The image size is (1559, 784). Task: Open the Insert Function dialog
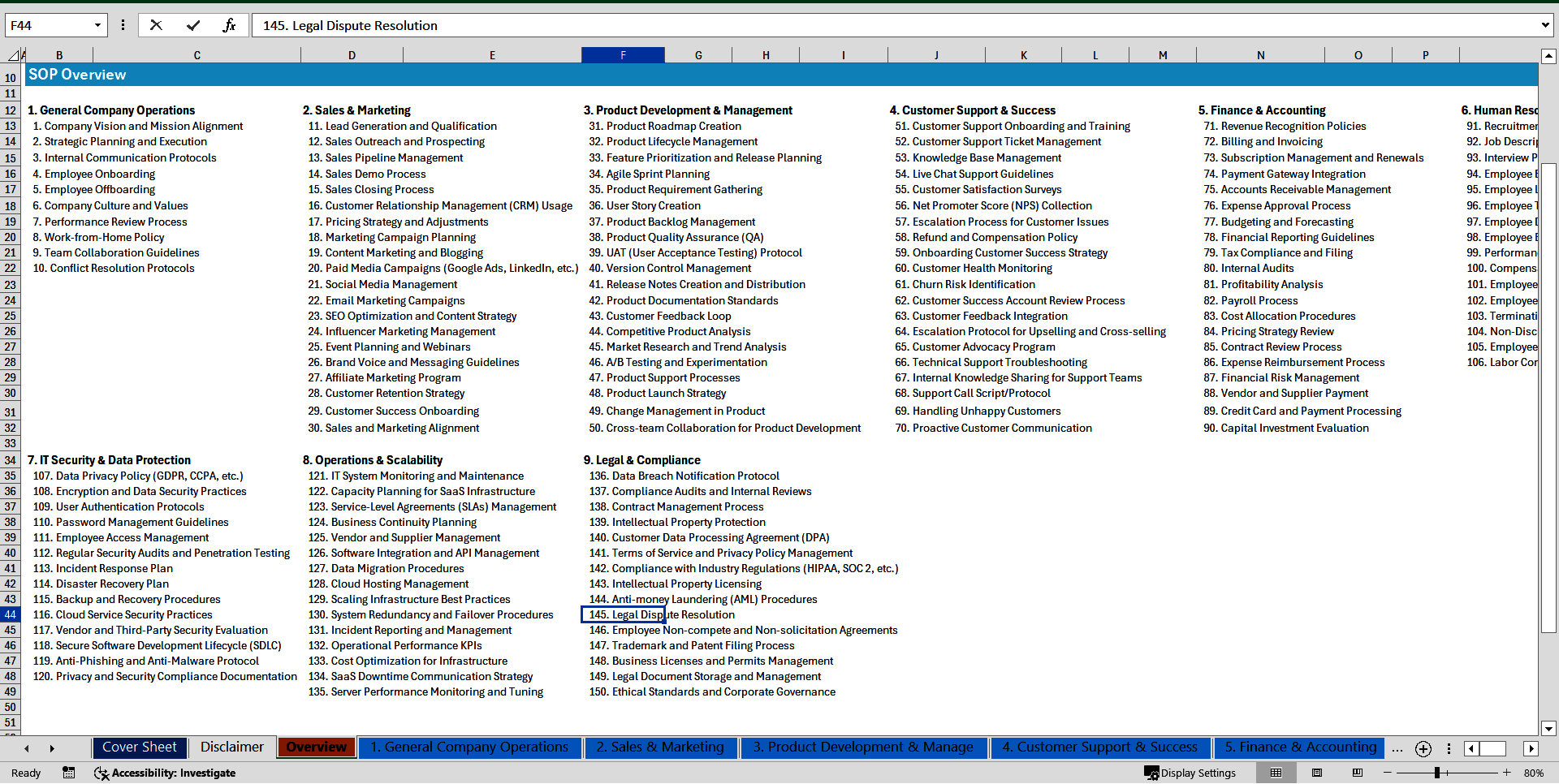point(229,25)
